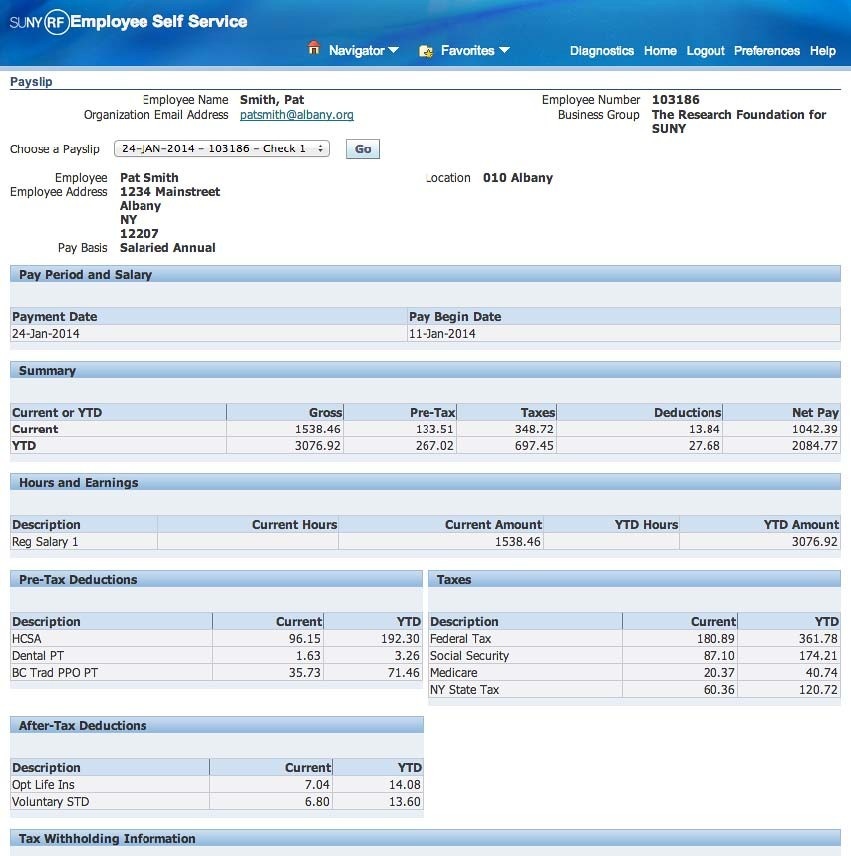851x856 pixels.
Task: Click the Navigator menu label
Action: (356, 50)
